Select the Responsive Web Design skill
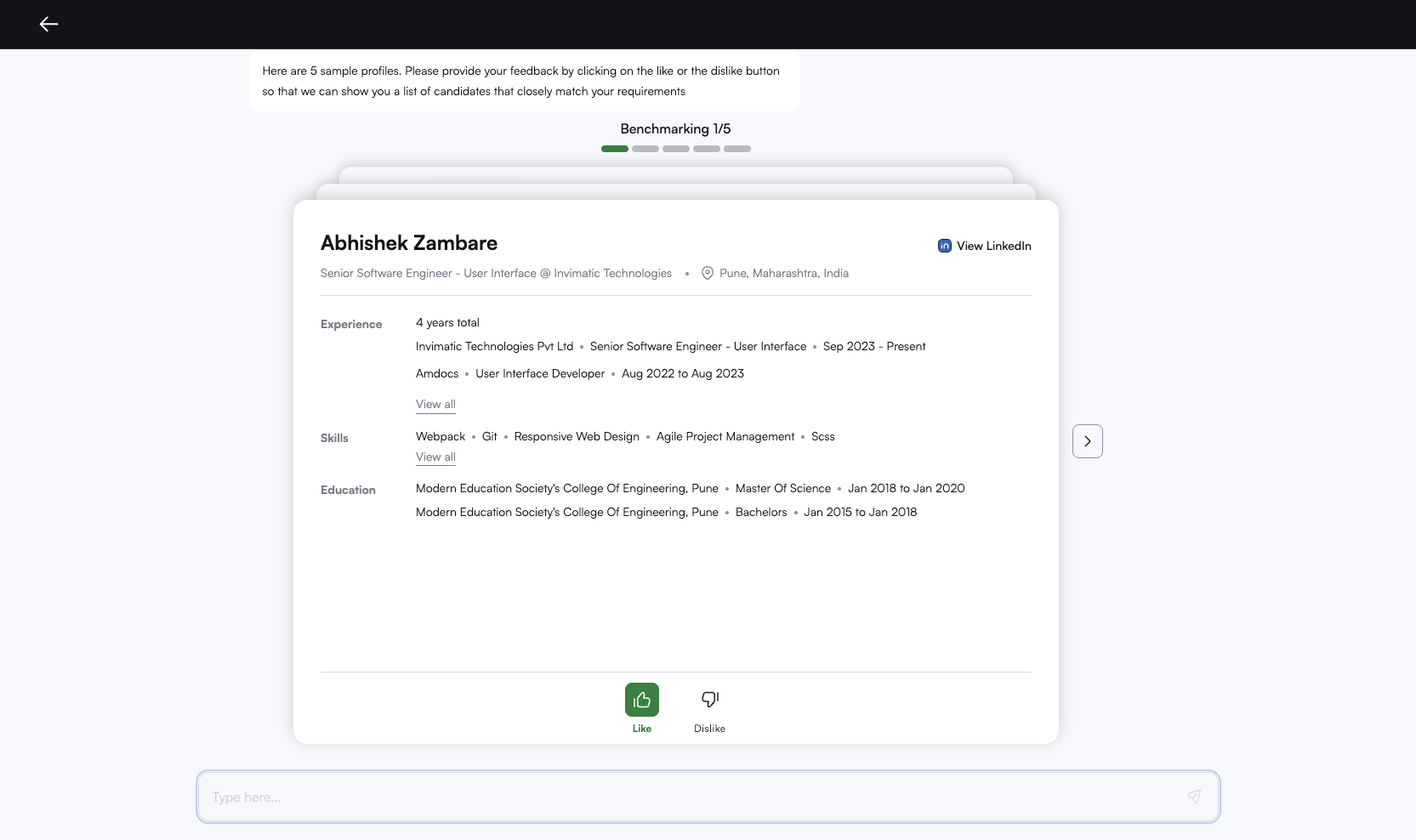 click(577, 436)
